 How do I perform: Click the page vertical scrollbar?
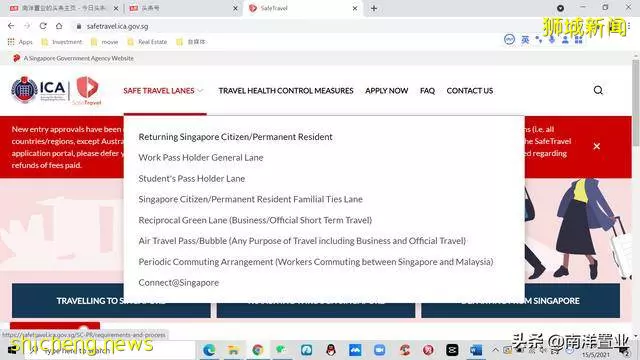coord(636,102)
